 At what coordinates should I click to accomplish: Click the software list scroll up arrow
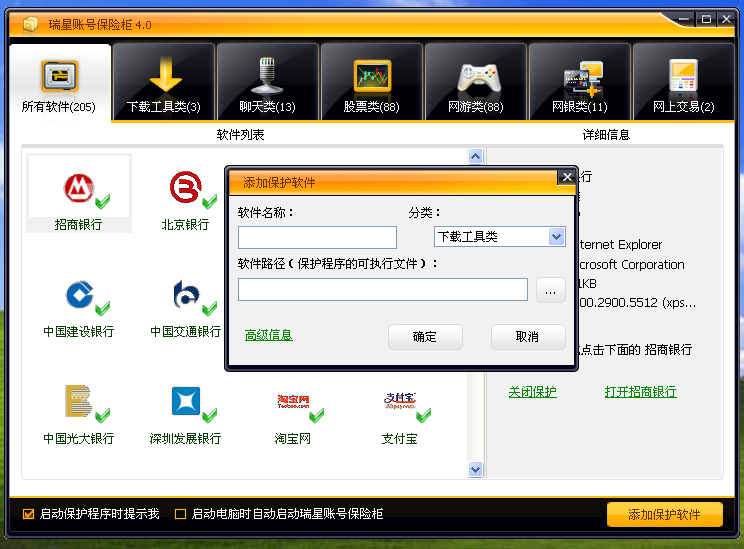coord(475,156)
